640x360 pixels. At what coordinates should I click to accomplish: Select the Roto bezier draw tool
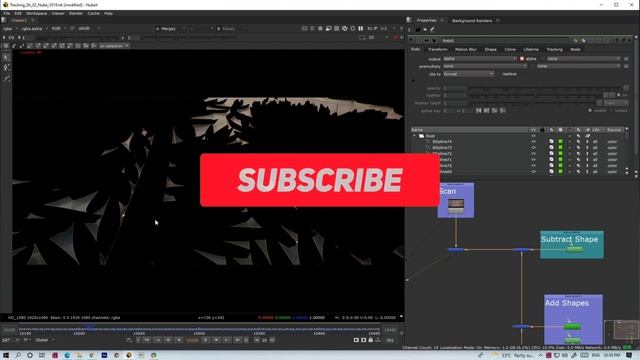[x=6, y=78]
